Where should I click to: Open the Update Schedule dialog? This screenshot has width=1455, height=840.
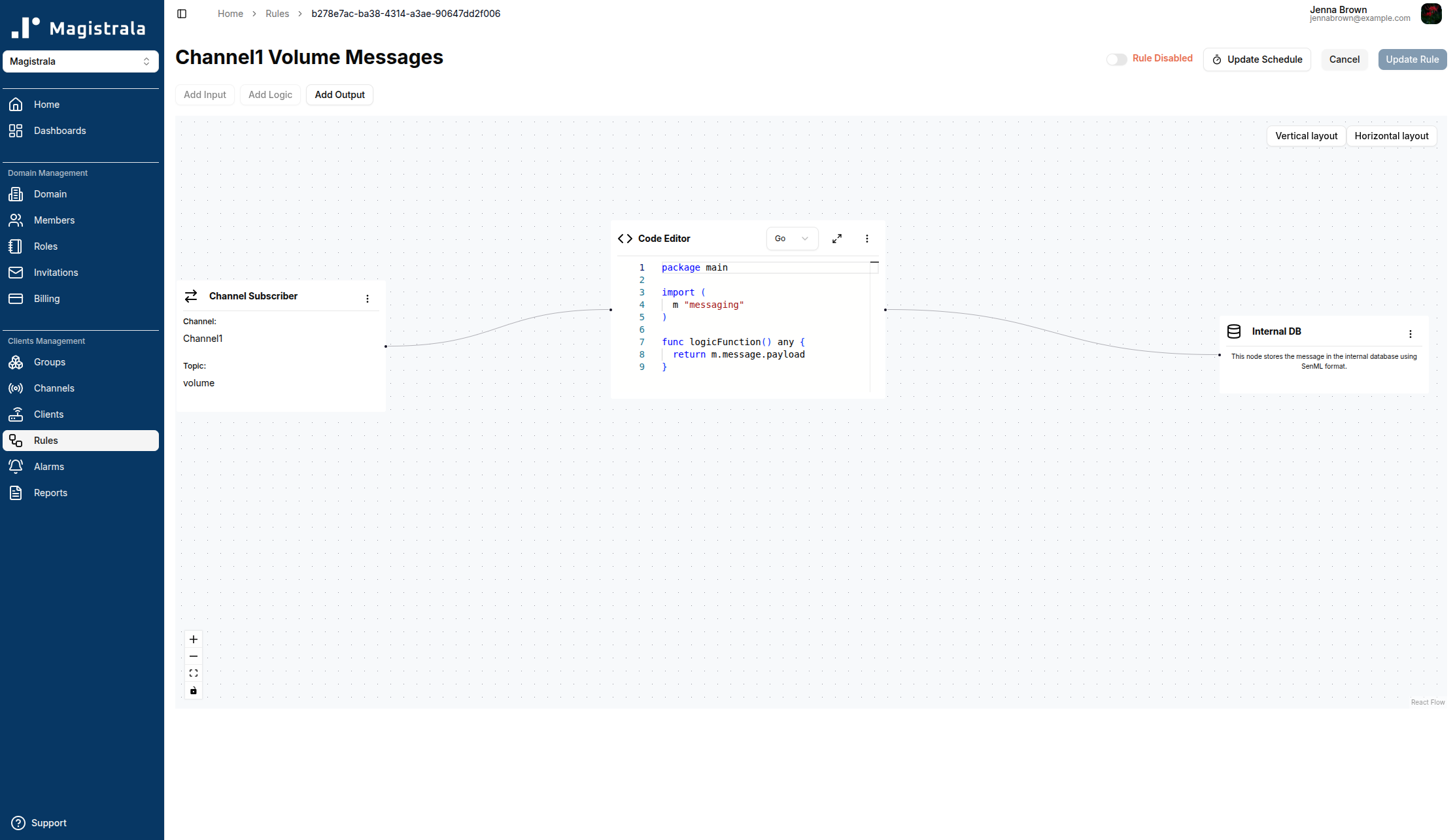(1256, 59)
